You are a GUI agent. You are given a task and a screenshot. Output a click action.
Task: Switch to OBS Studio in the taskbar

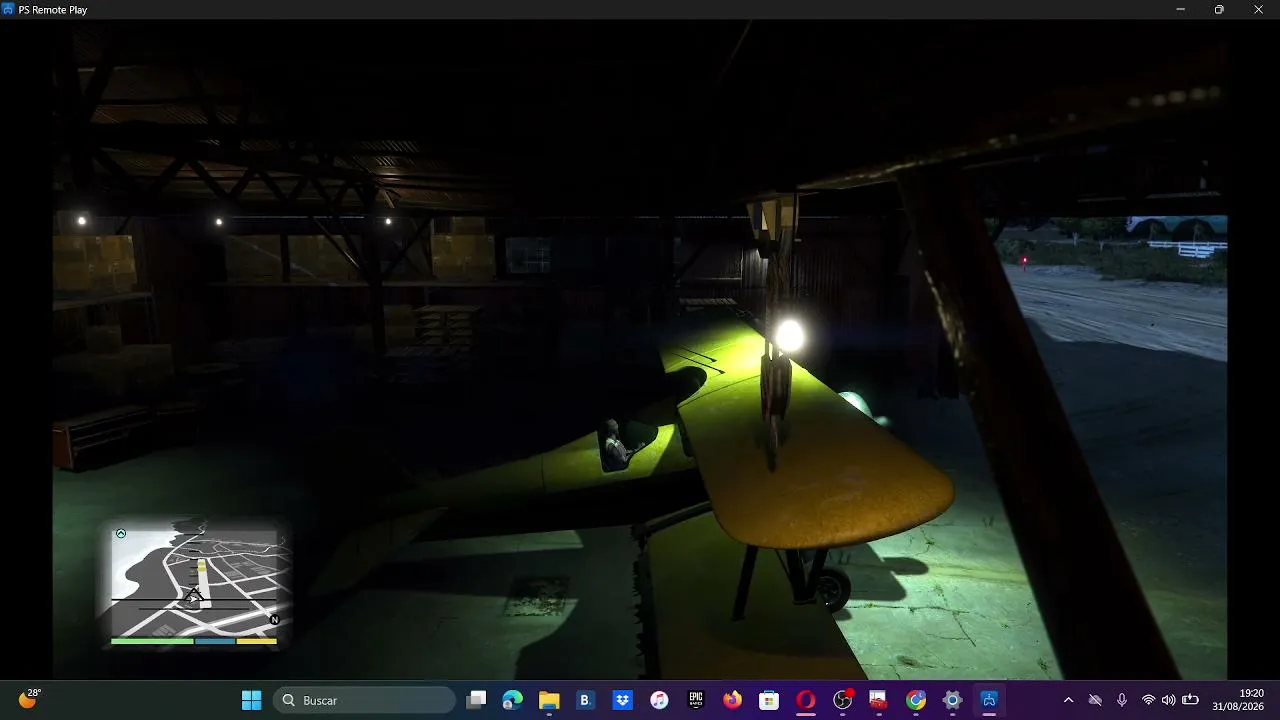843,700
